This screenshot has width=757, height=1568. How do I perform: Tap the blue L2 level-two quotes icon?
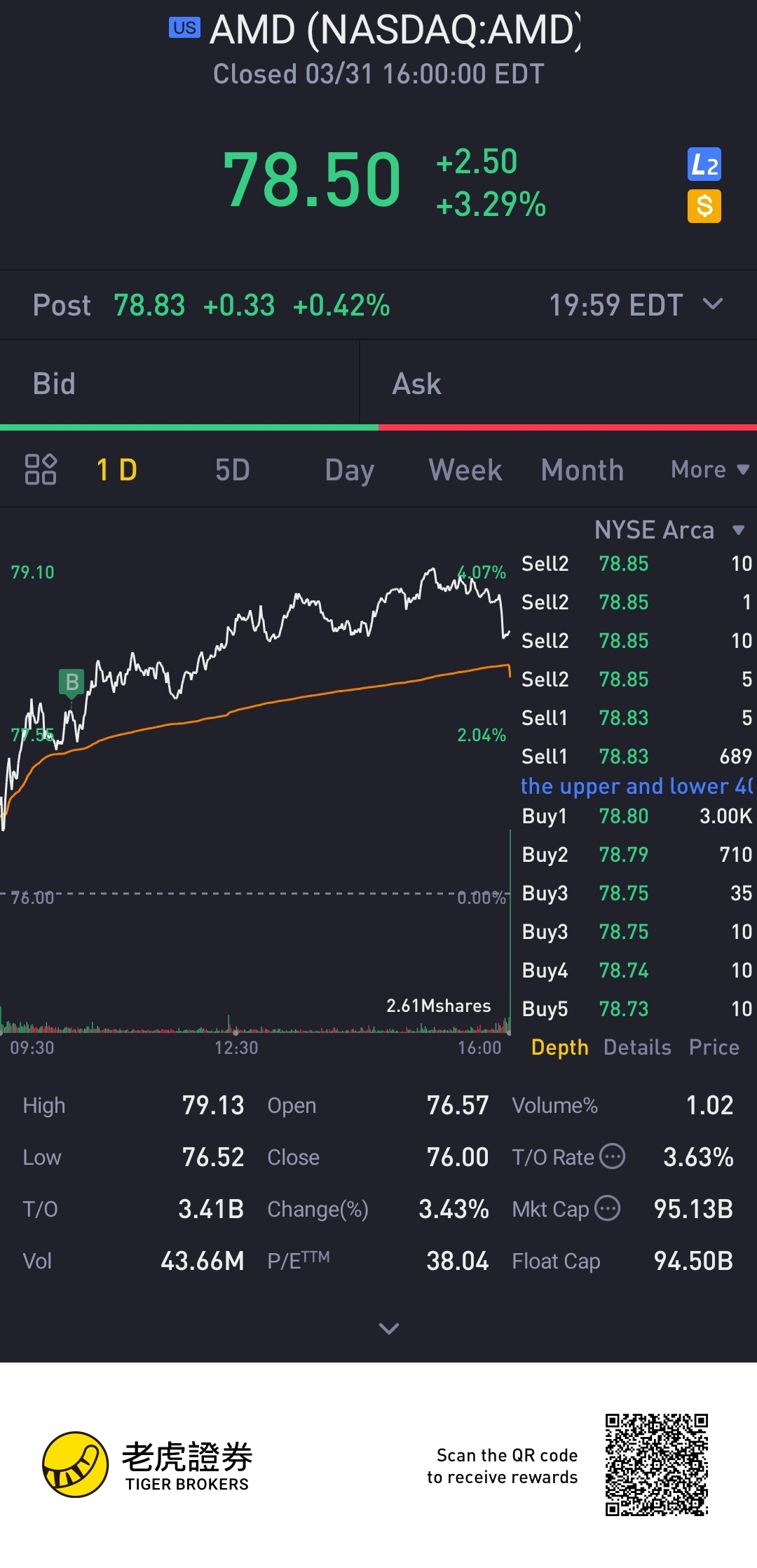(704, 165)
